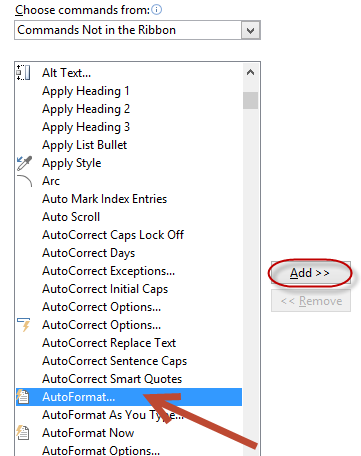The image size is (361, 456).
Task: Open the Choose commands from dropdown arrow
Action: coord(250,31)
